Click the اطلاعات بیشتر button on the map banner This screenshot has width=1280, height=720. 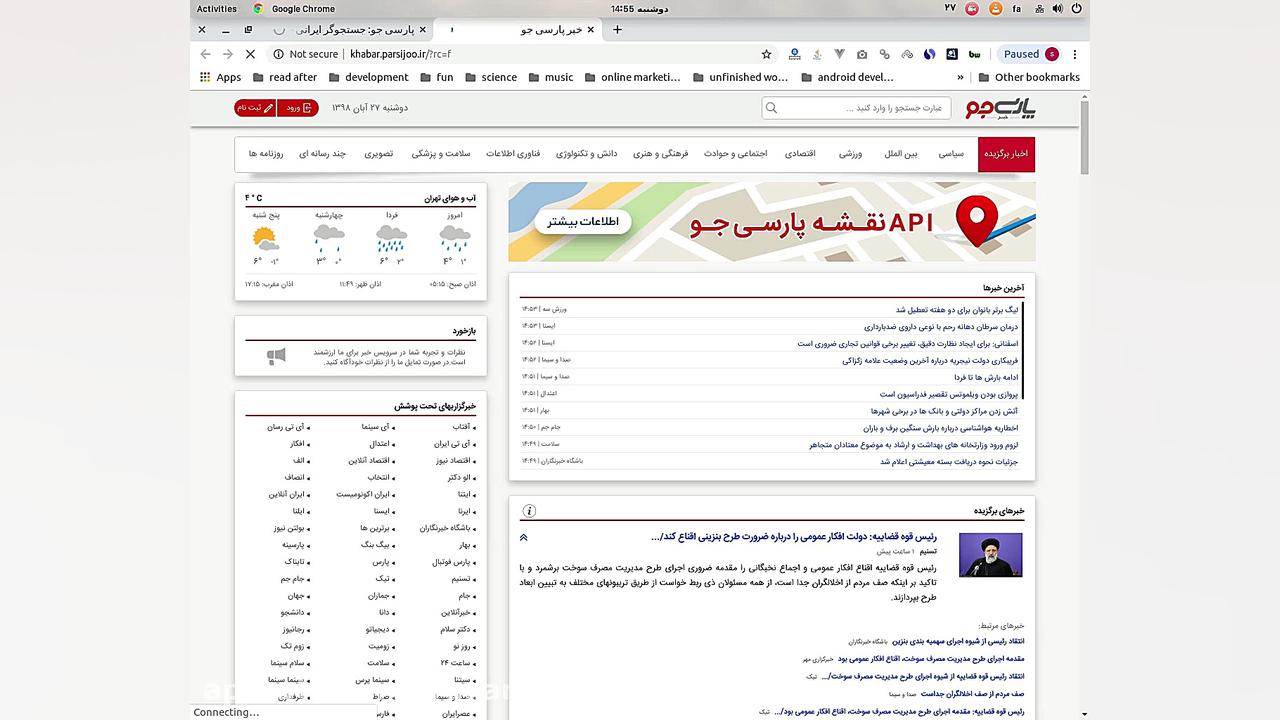(581, 222)
